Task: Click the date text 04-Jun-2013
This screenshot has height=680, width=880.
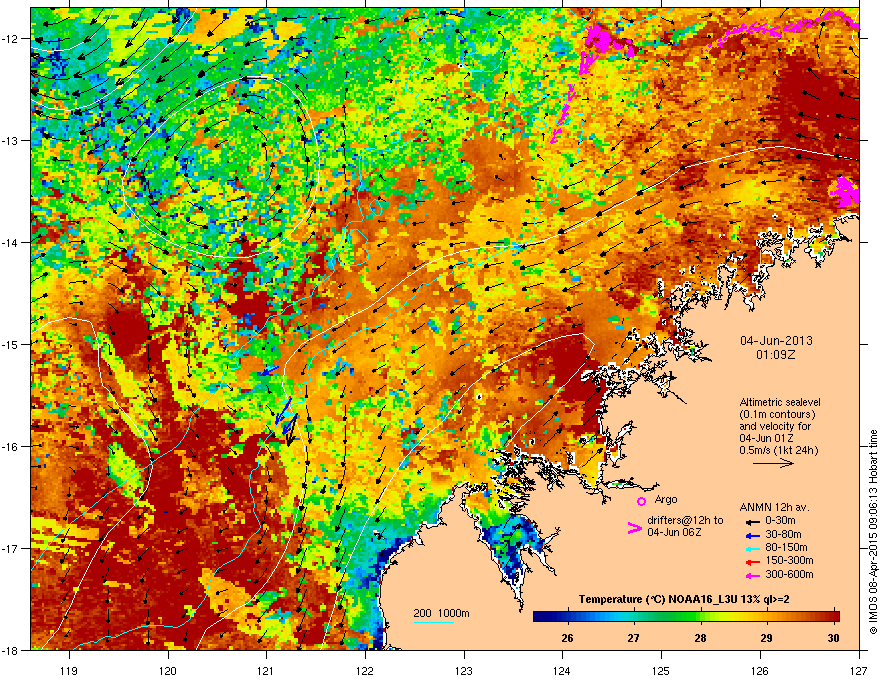Action: pos(776,341)
